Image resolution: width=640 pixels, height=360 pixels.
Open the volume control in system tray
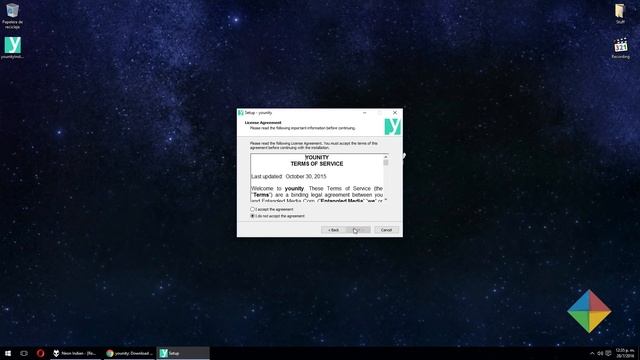pyautogui.click(x=600, y=353)
